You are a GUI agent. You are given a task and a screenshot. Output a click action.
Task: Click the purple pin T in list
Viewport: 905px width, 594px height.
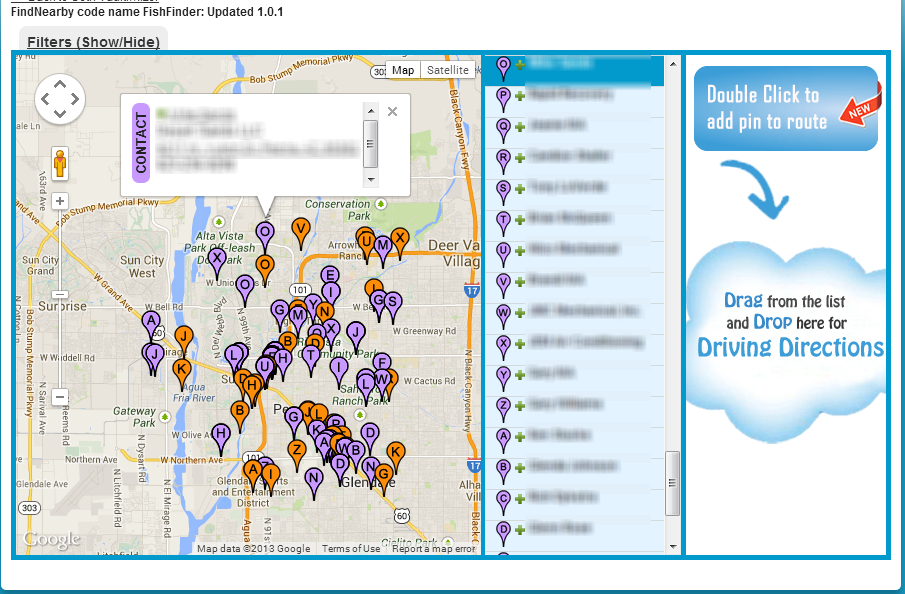504,219
